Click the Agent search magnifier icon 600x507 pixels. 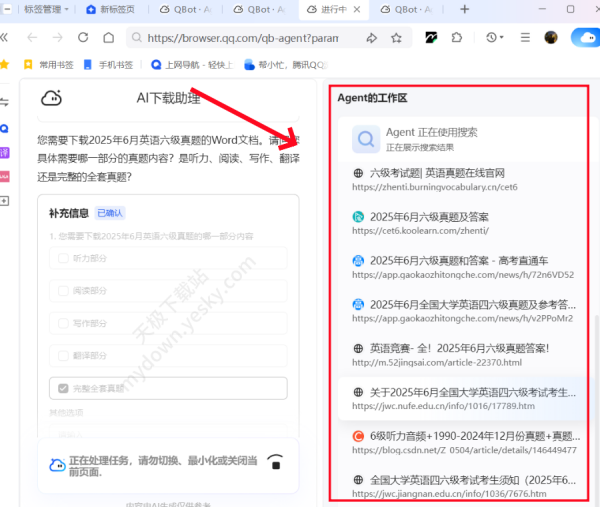366,139
